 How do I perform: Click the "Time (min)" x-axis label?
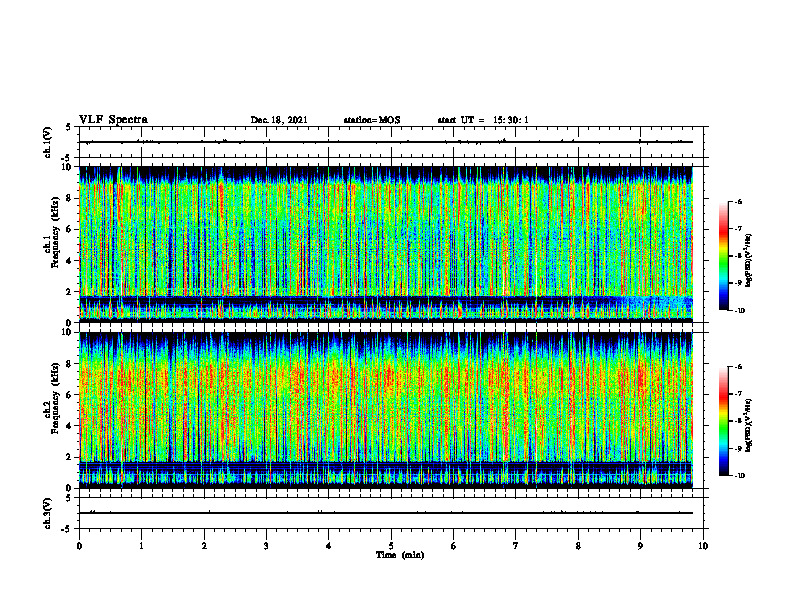(x=400, y=555)
